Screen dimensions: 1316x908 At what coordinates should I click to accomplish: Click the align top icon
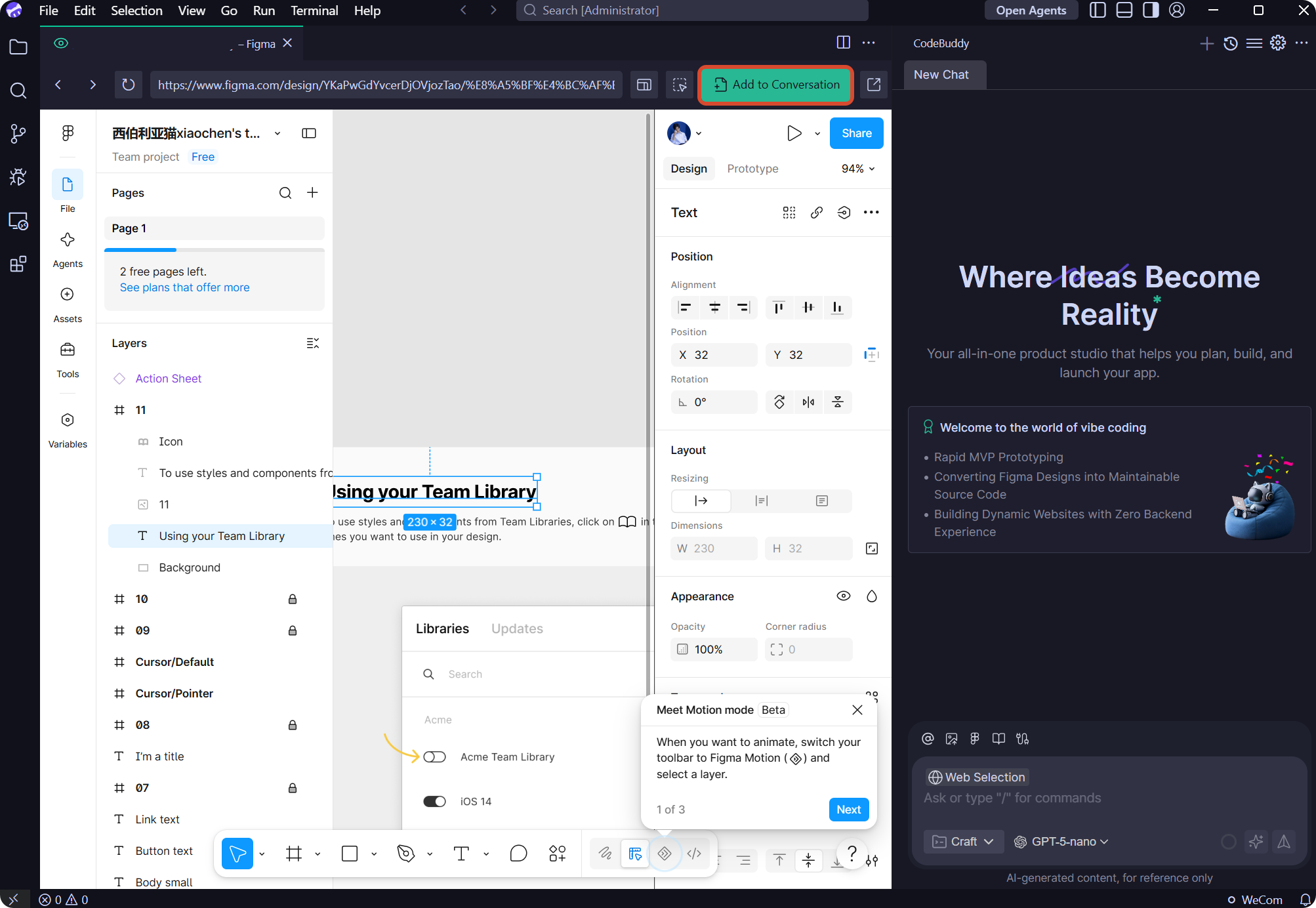(779, 308)
